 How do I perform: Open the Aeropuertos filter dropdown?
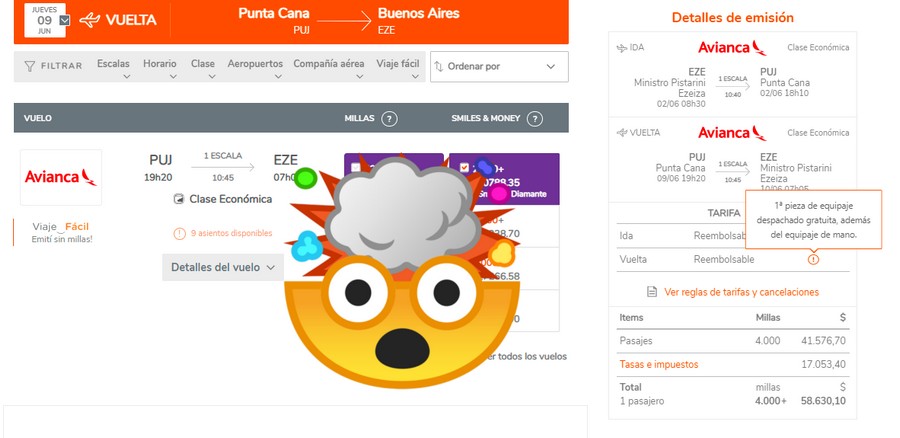click(255, 67)
